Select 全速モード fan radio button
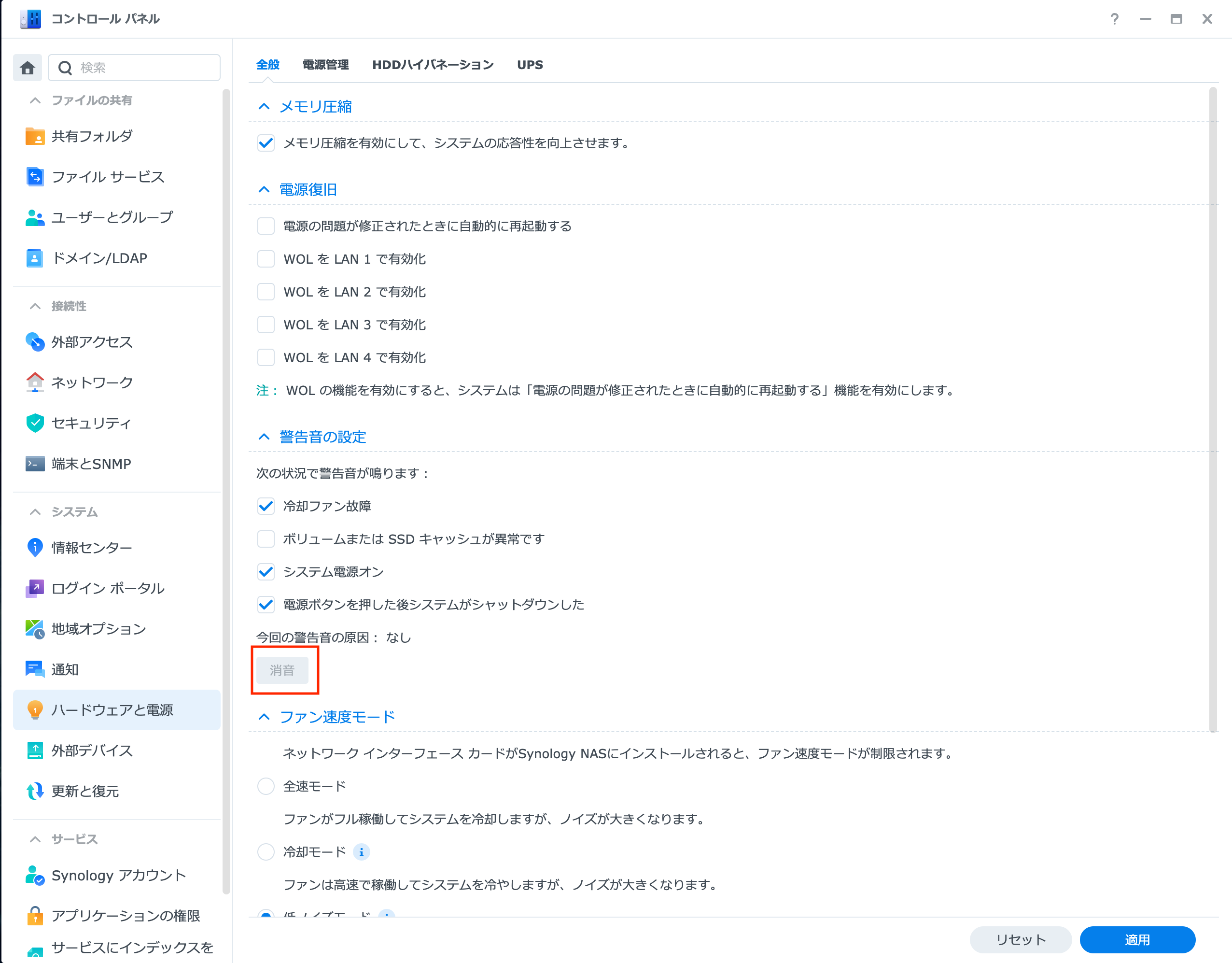The width and height of the screenshot is (1232, 963). click(266, 786)
